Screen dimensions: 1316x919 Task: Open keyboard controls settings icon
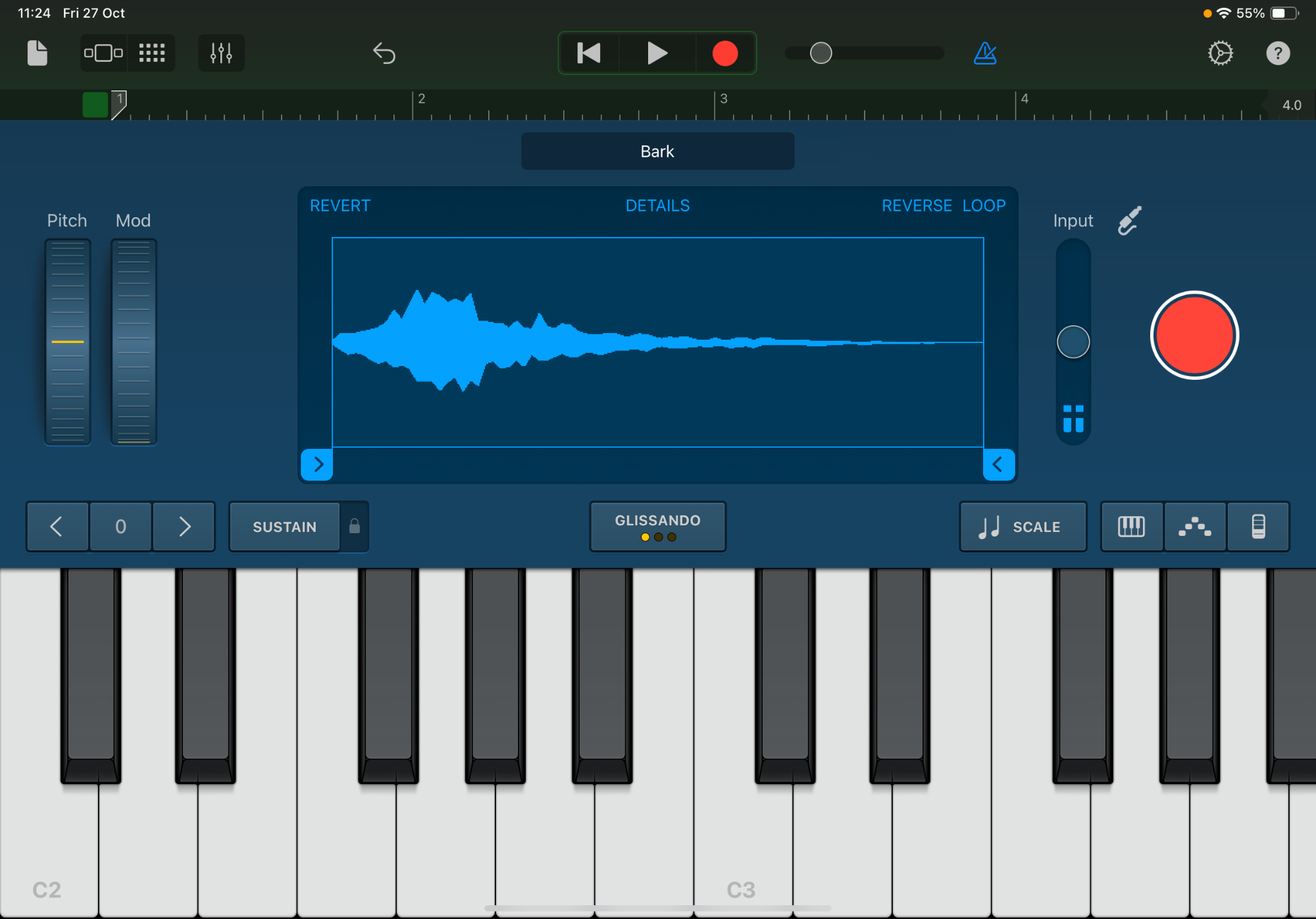(1258, 527)
